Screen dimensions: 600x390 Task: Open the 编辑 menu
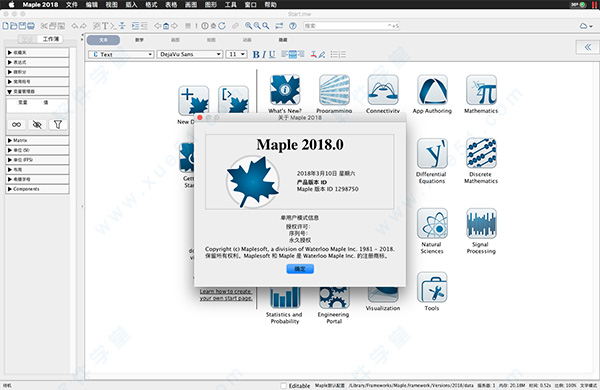(x=91, y=5)
